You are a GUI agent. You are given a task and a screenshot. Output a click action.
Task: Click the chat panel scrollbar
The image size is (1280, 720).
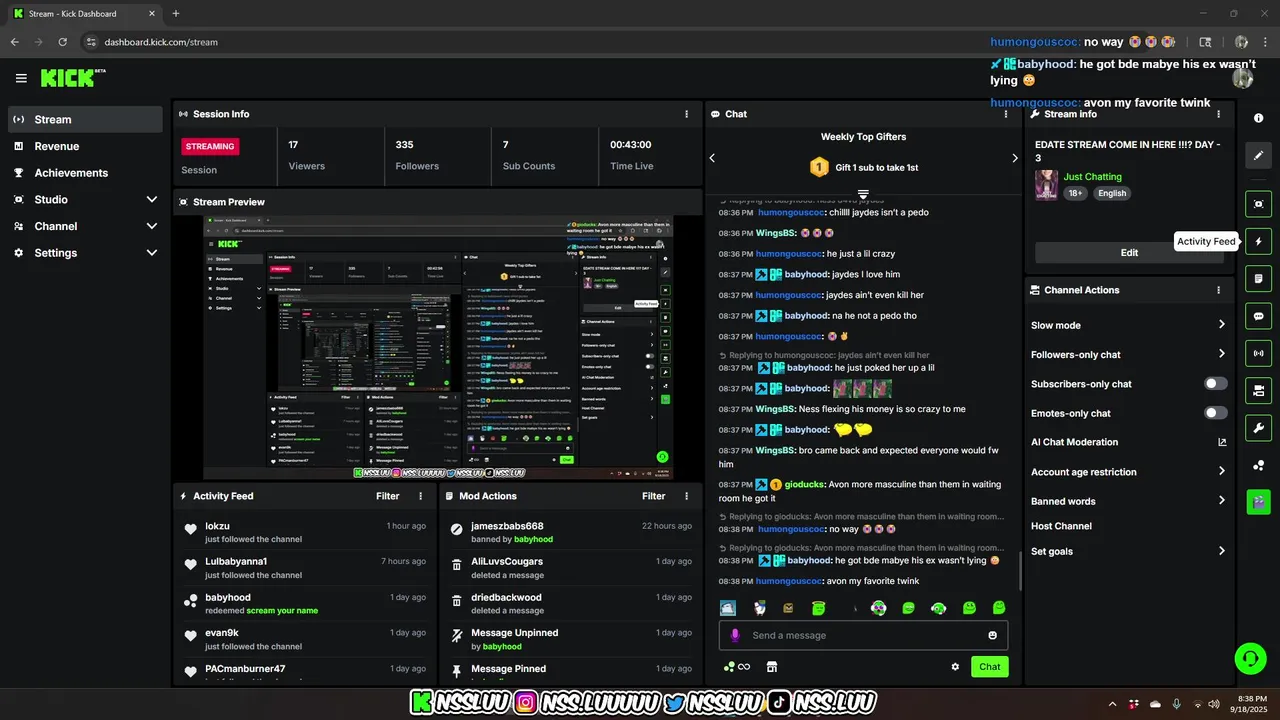[x=1019, y=570]
